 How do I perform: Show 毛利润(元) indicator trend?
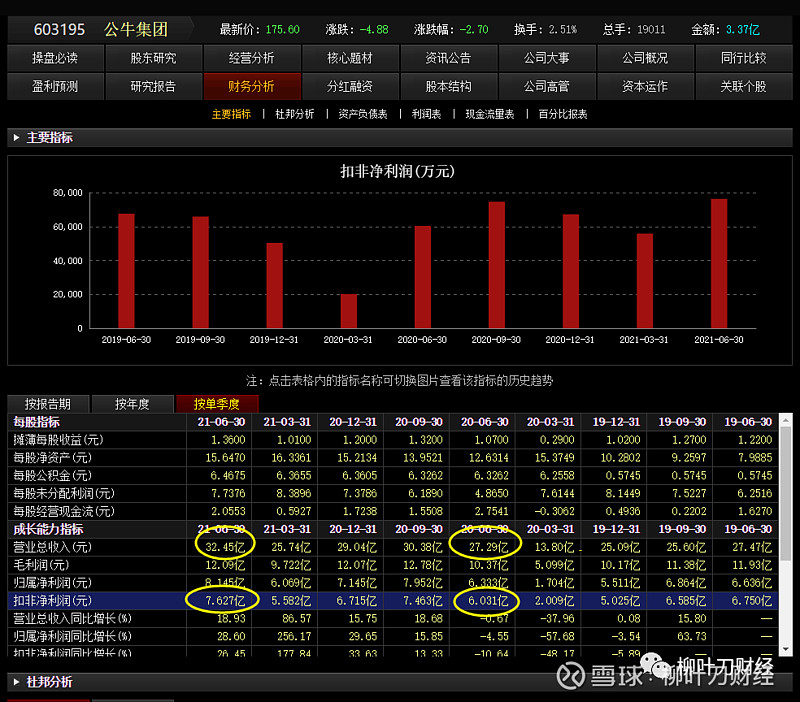click(41, 565)
